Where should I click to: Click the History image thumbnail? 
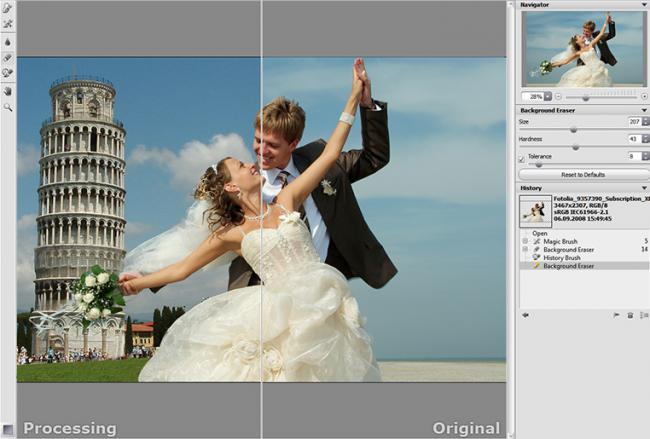pos(536,211)
